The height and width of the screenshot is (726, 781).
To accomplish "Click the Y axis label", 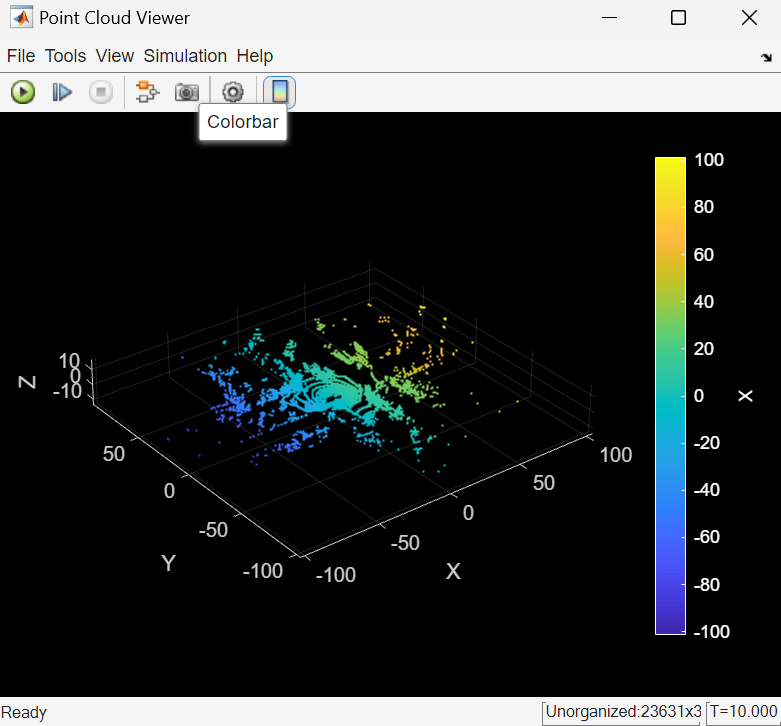I will click(168, 563).
